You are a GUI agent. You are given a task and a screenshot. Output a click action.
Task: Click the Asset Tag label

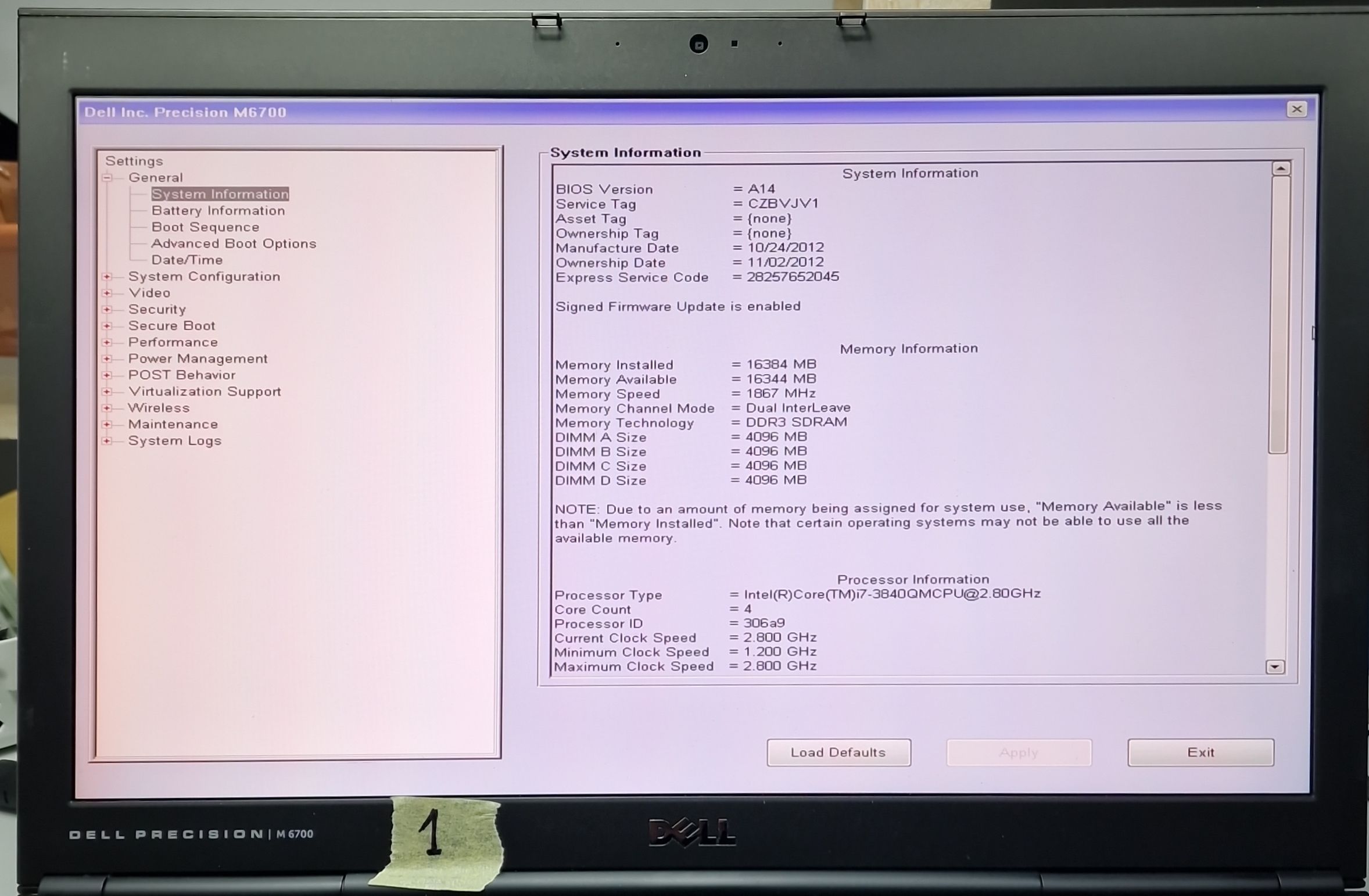(590, 219)
